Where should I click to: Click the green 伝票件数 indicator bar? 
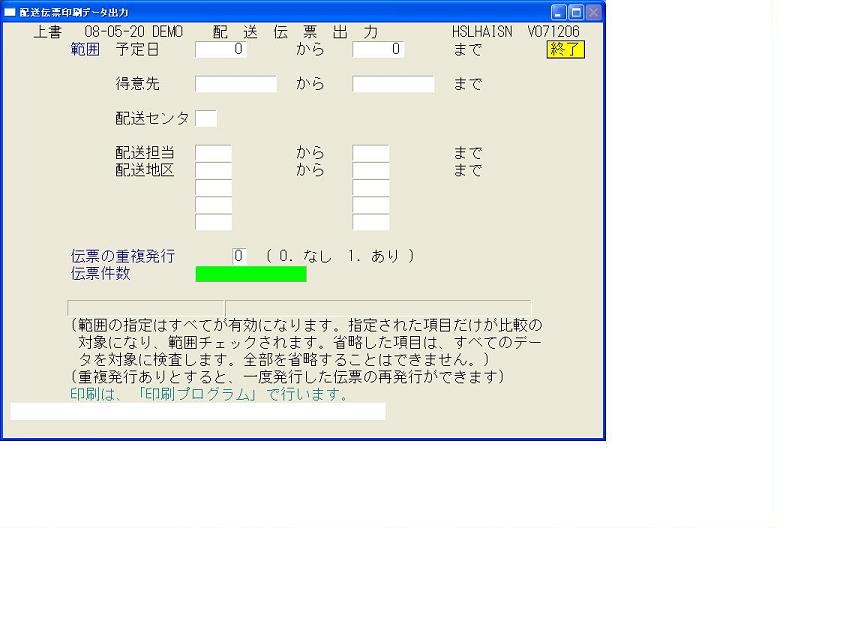click(x=251, y=274)
